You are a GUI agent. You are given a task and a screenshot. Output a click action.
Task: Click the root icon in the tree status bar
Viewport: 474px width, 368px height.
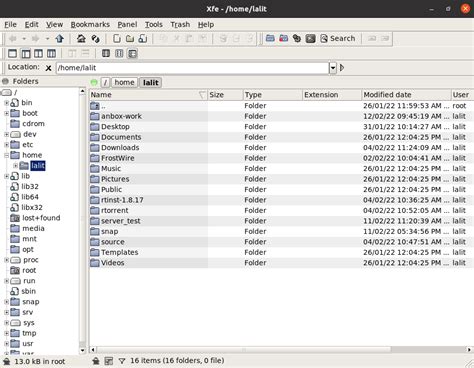6,362
